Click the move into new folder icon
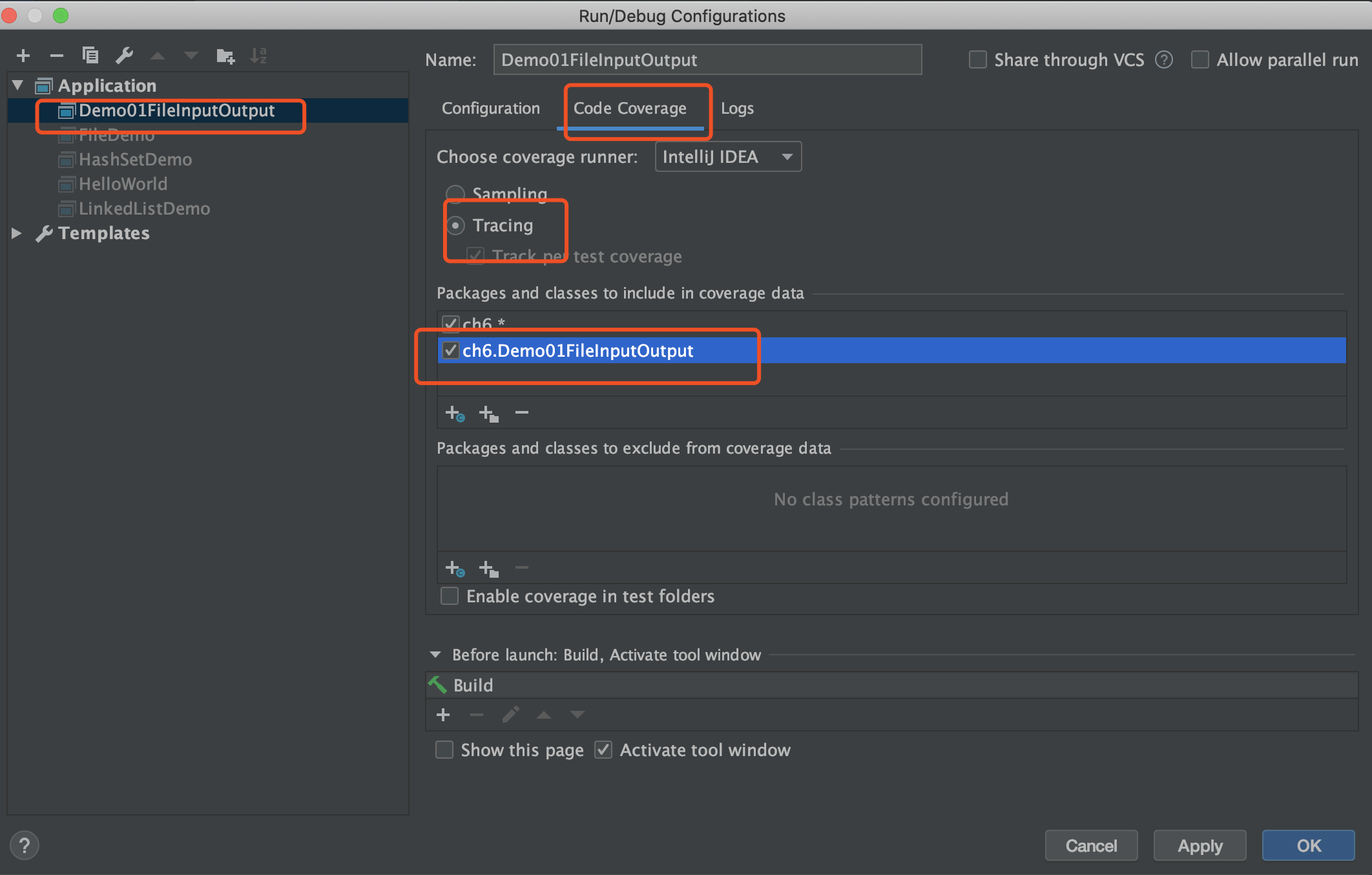This screenshot has width=1372, height=875. coord(225,57)
